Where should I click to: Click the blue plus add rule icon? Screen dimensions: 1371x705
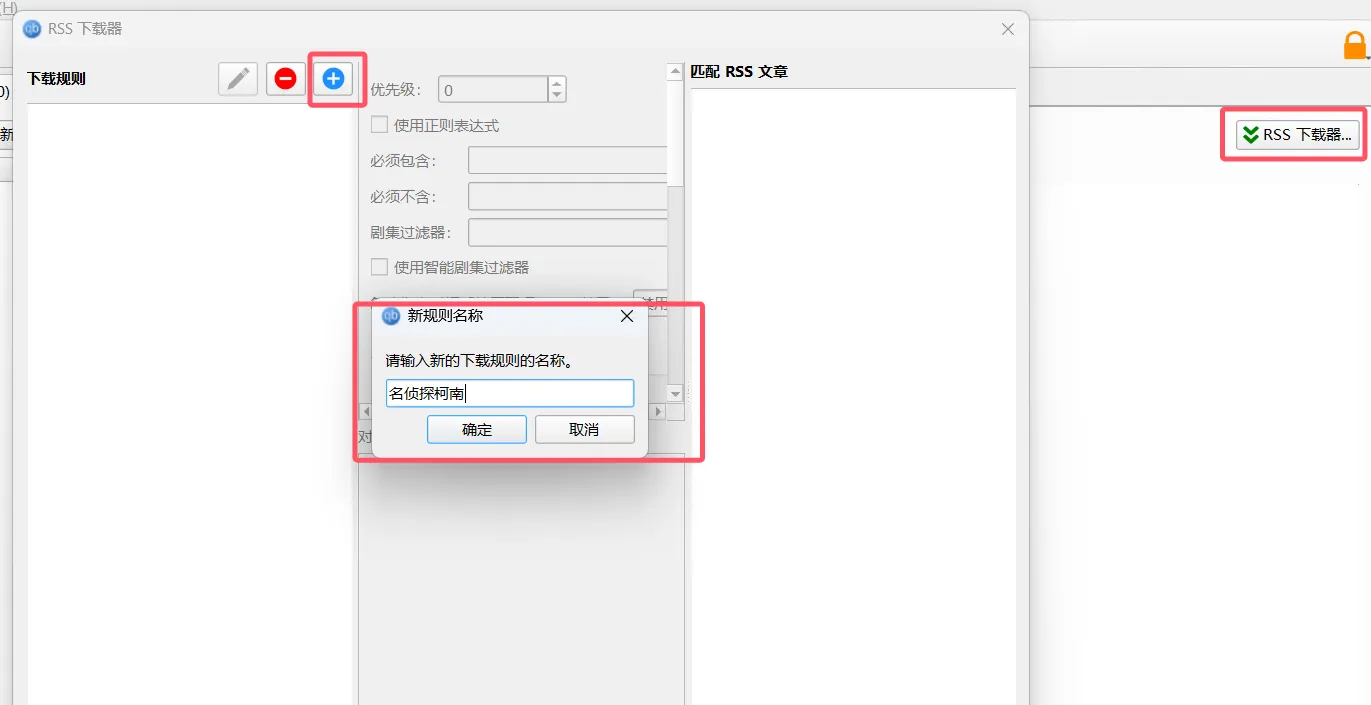click(x=334, y=78)
